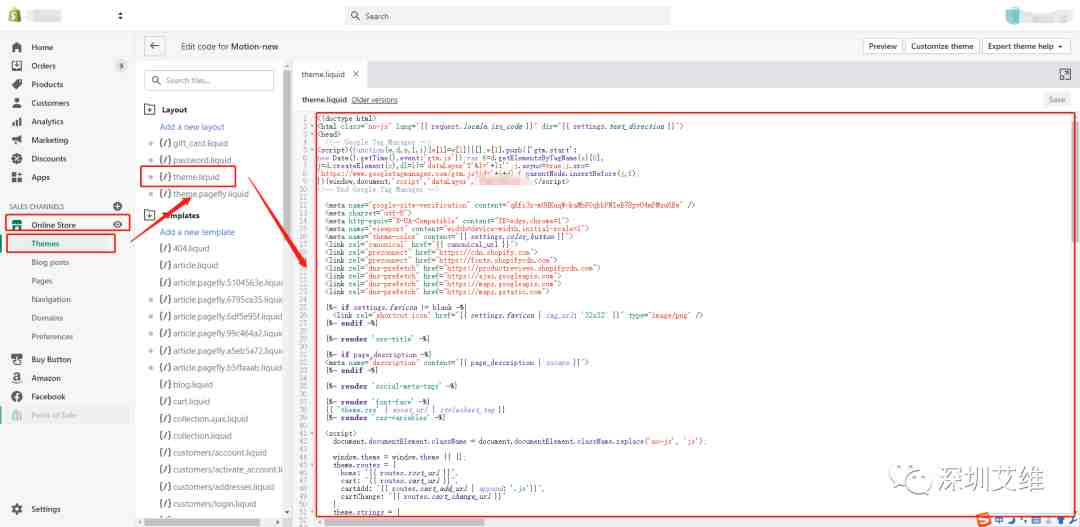The height and width of the screenshot is (527, 1080).
Task: Go to Blog posts in sidebar
Action: pos(50,262)
